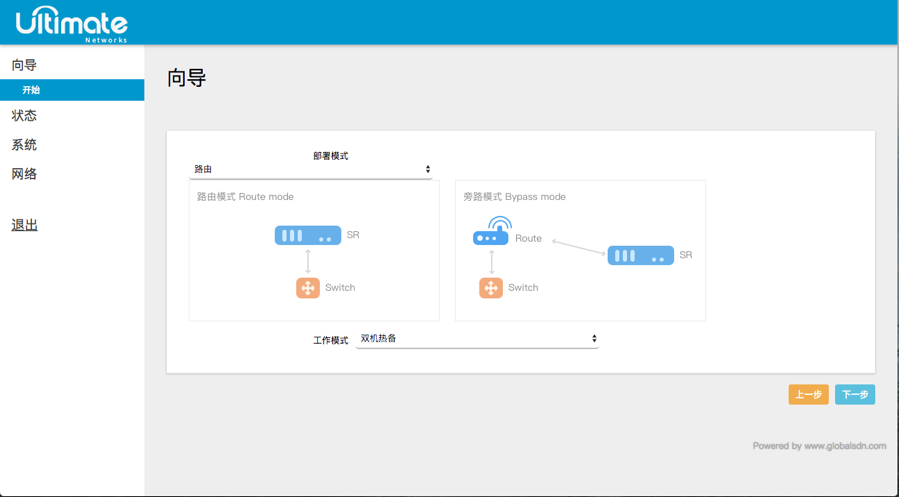Open the 状态 status menu
The height and width of the screenshot is (497, 899).
click(25, 116)
